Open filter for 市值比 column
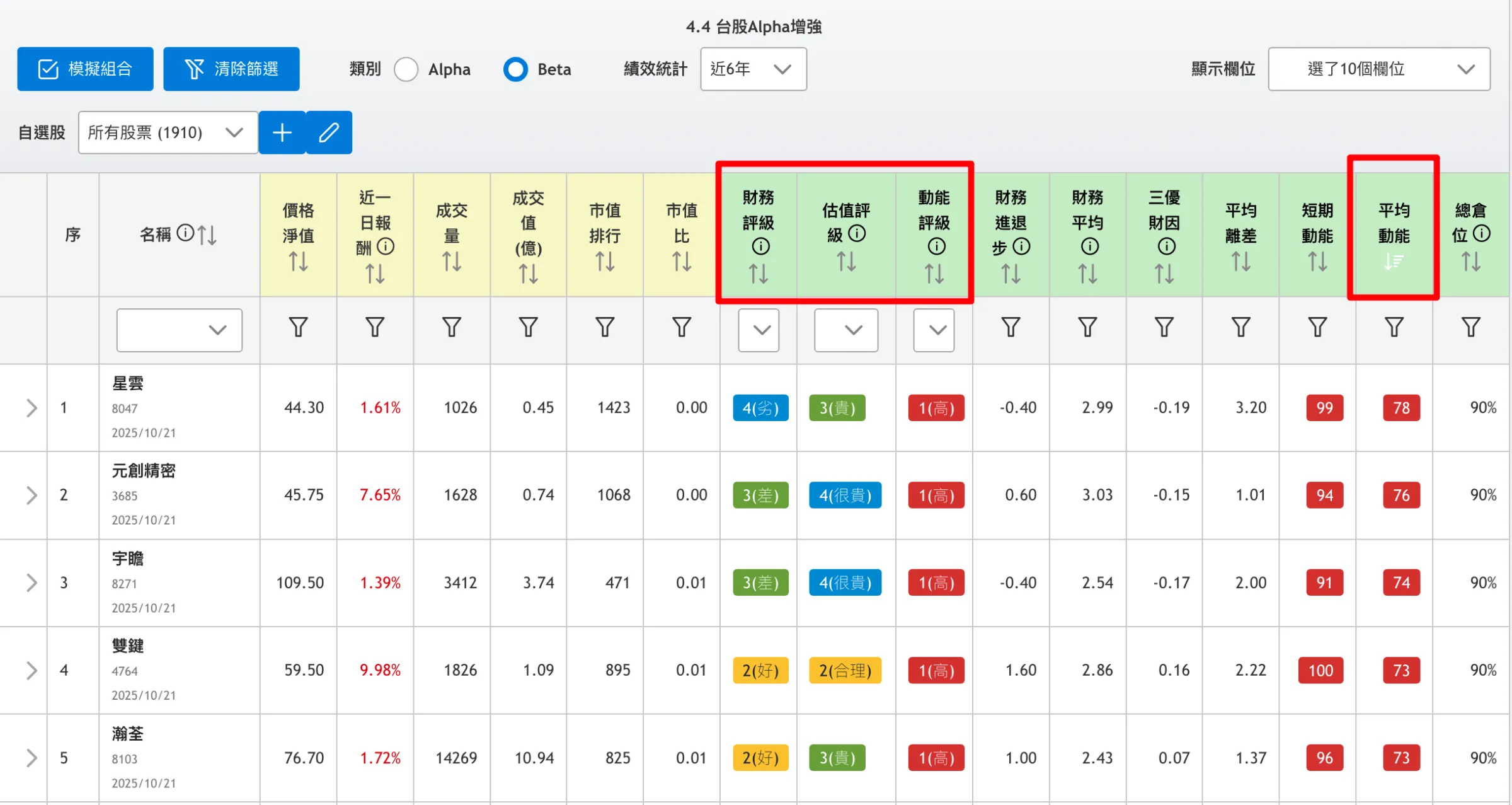This screenshot has height=805, width=1512. click(x=682, y=327)
